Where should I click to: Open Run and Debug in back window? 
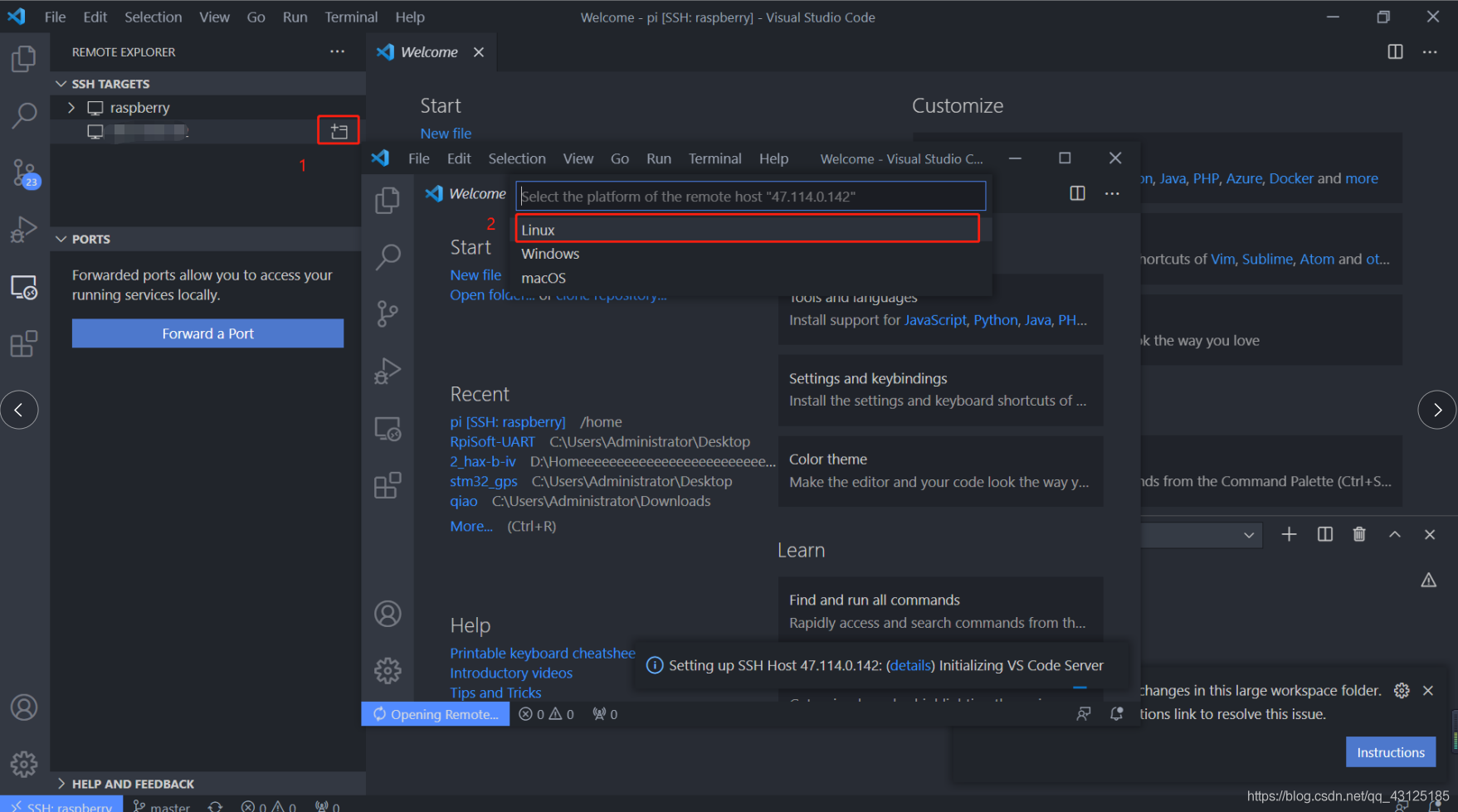pos(24,229)
